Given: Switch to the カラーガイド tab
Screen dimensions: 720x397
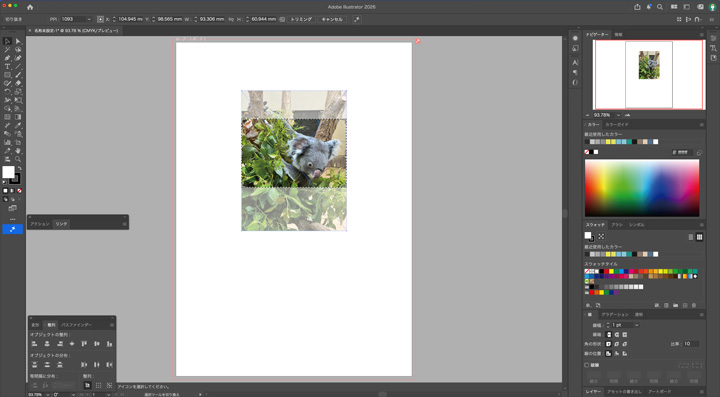Looking at the screenshot, I should pyautogui.click(x=617, y=125).
